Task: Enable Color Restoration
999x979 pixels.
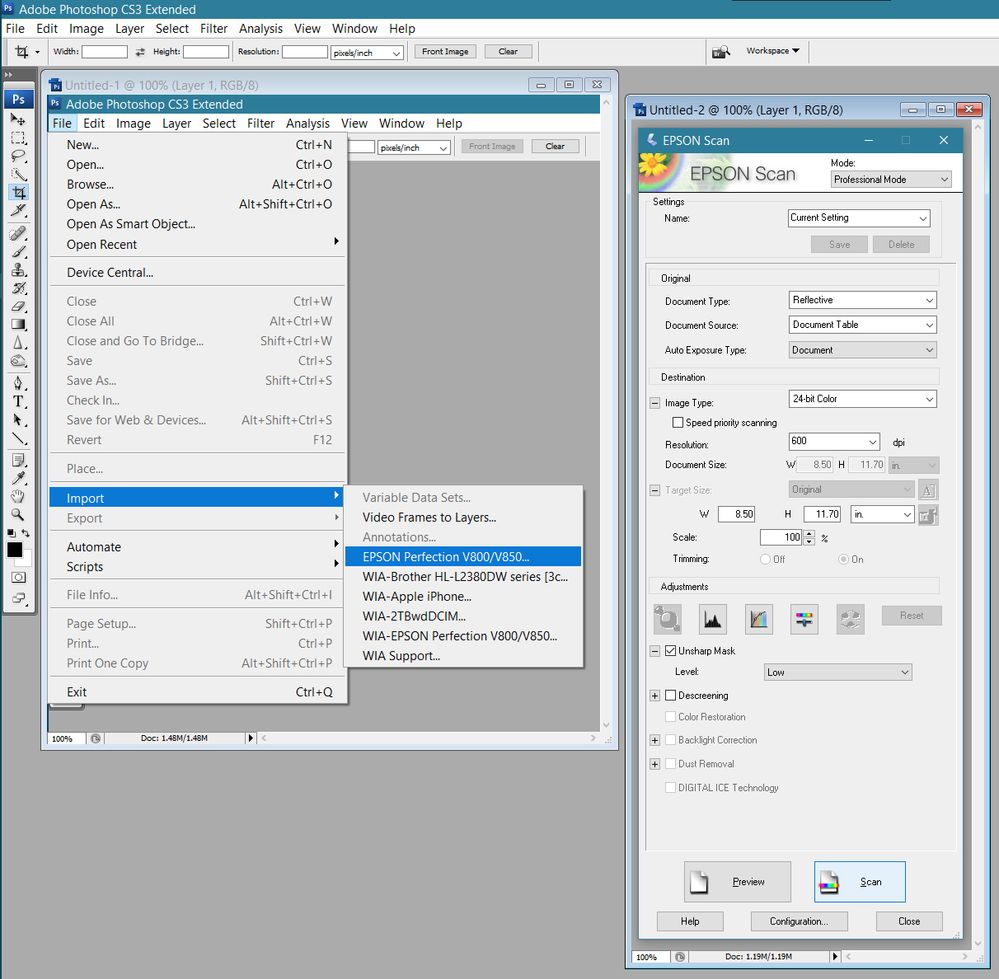Action: 670,717
